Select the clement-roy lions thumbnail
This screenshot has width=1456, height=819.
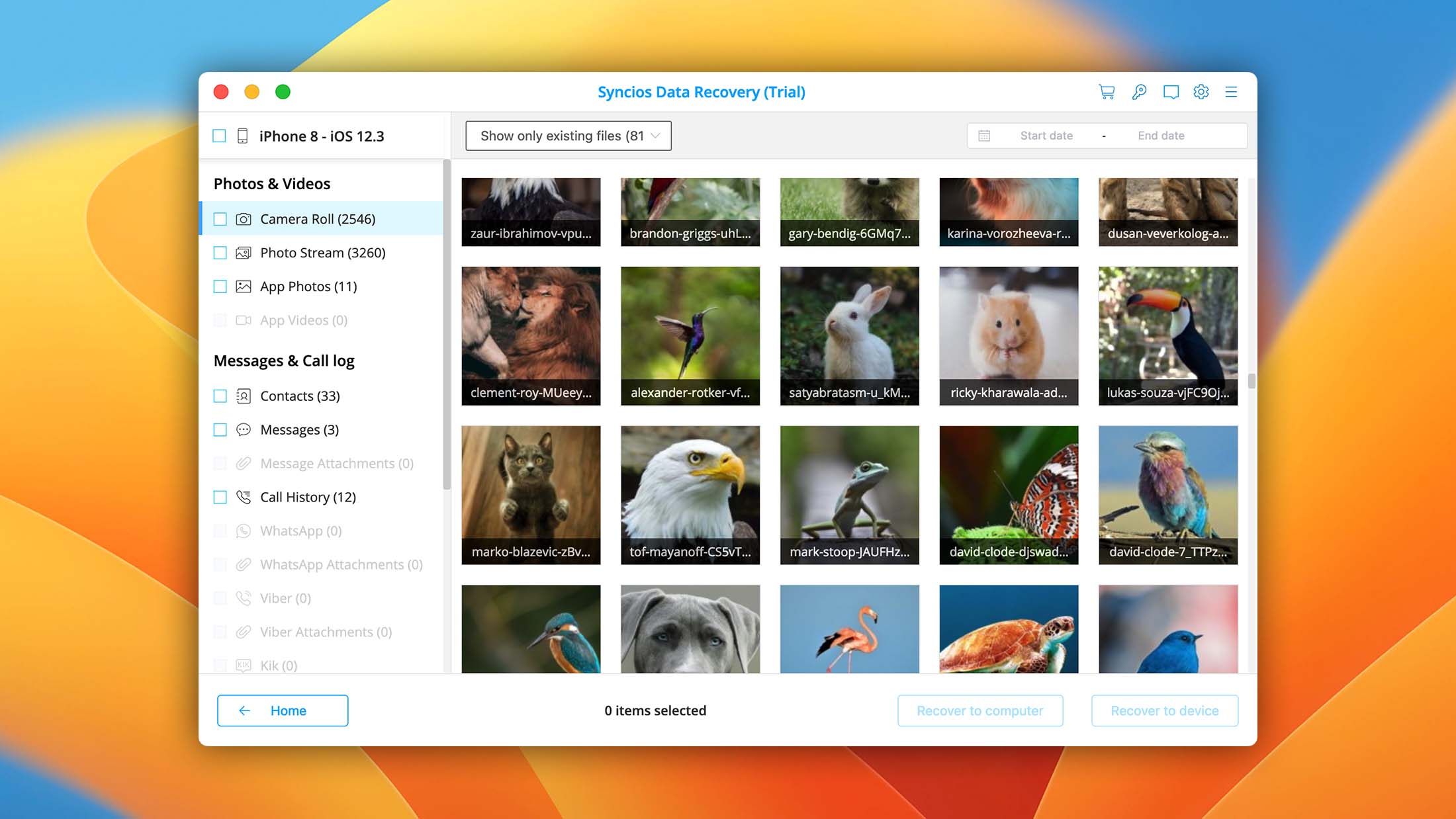pos(531,336)
